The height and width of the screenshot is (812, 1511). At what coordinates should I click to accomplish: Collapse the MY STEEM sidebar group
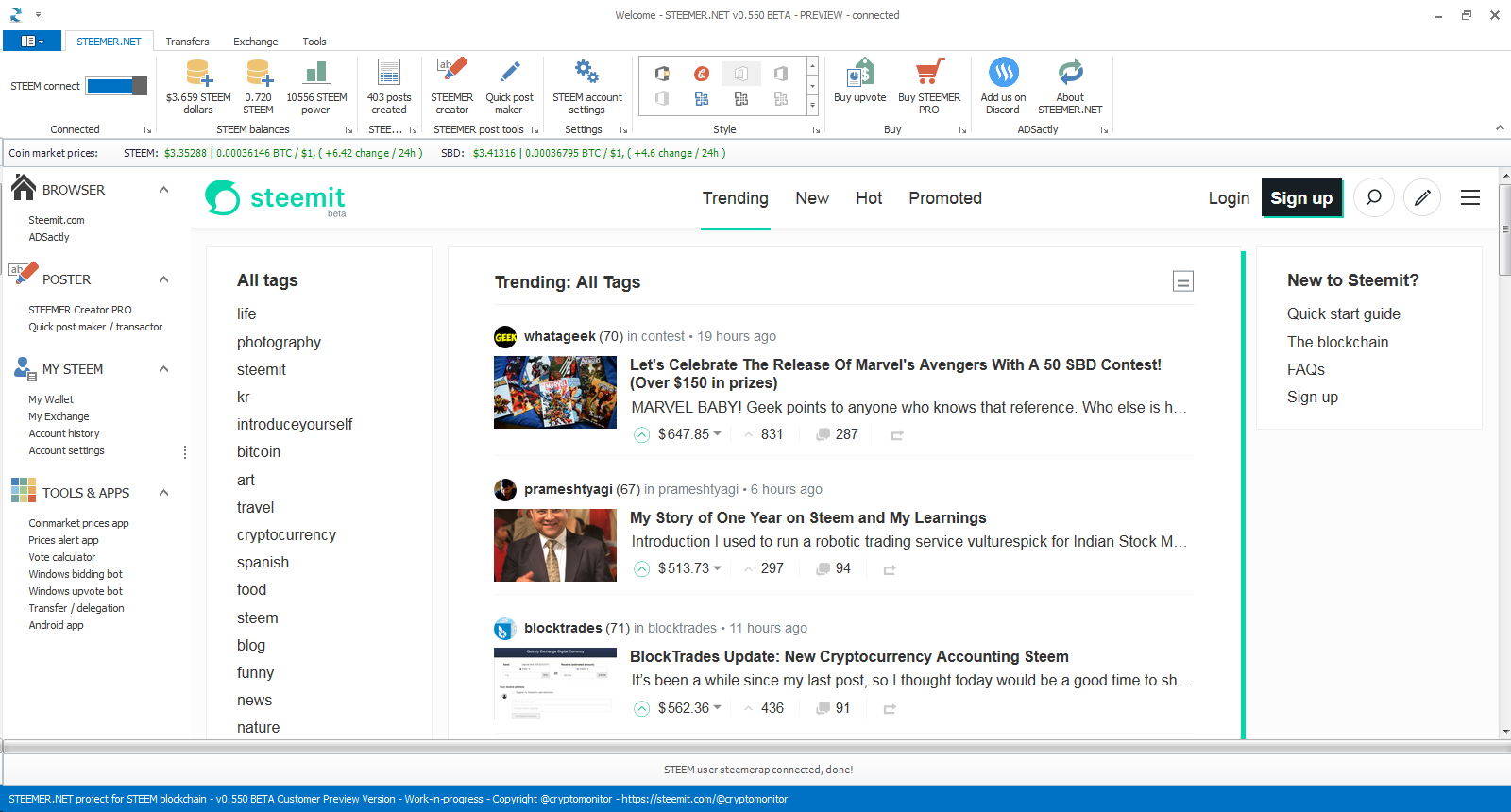coord(163,369)
